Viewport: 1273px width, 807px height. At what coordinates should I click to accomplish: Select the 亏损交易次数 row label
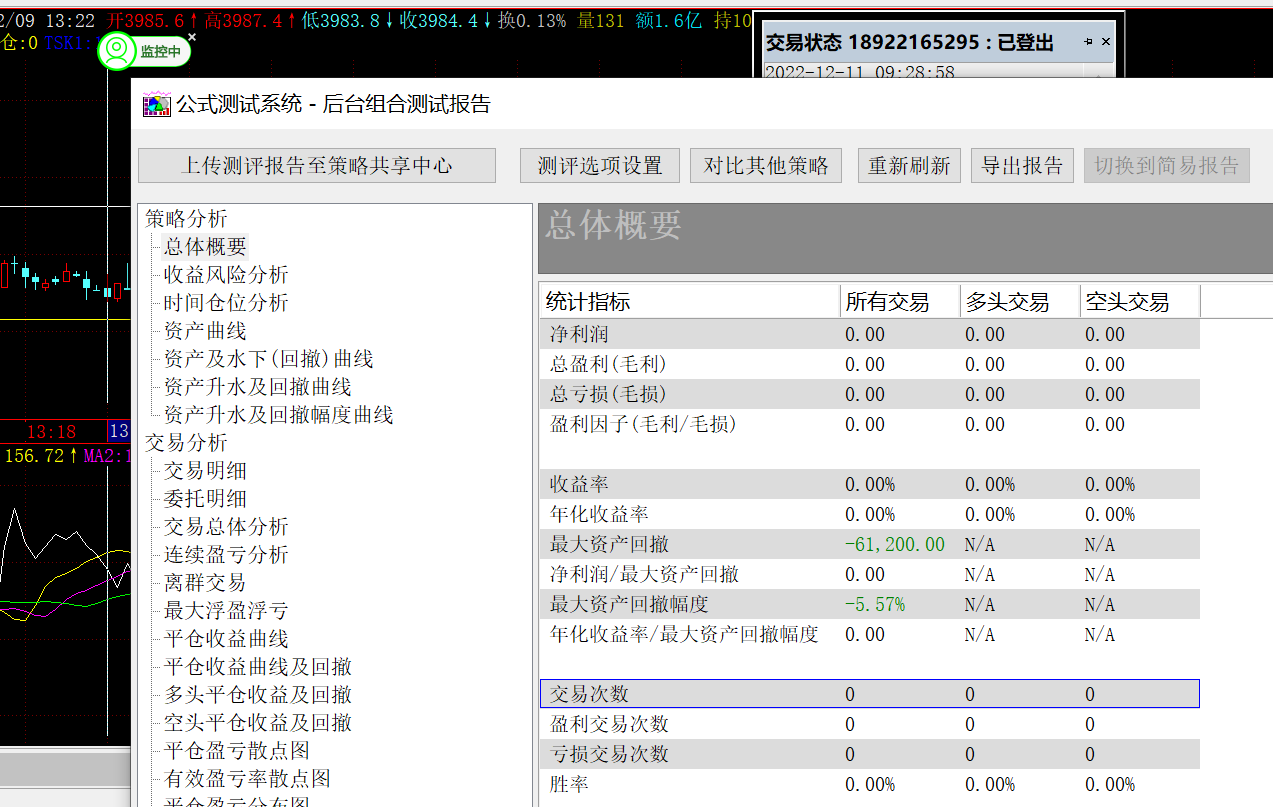(609, 754)
